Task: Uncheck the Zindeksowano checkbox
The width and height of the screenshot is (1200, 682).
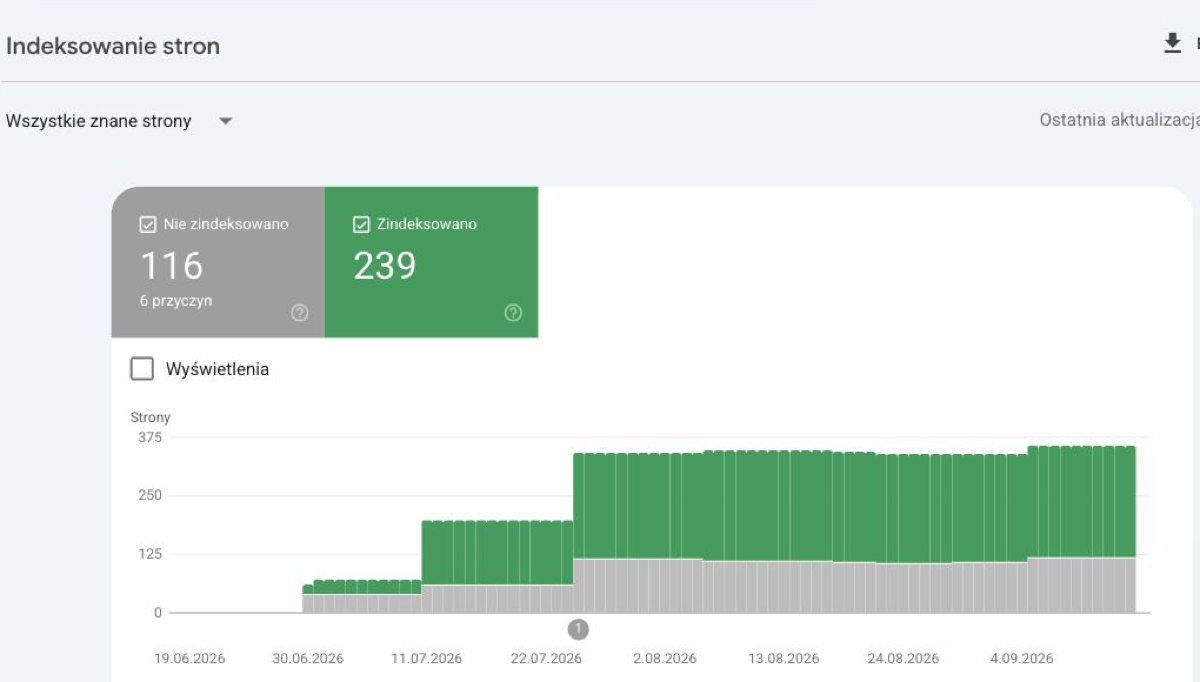Action: (362, 225)
